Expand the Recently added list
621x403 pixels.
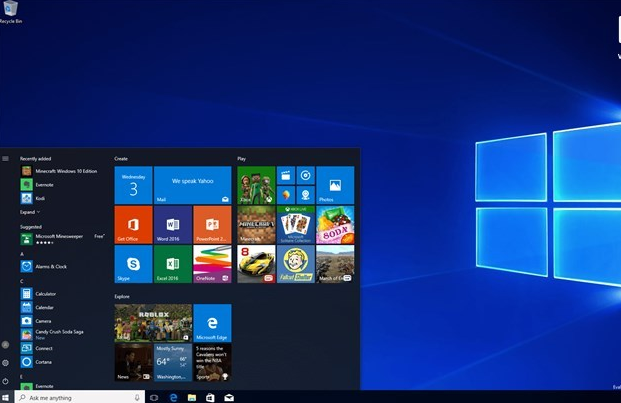[30, 212]
